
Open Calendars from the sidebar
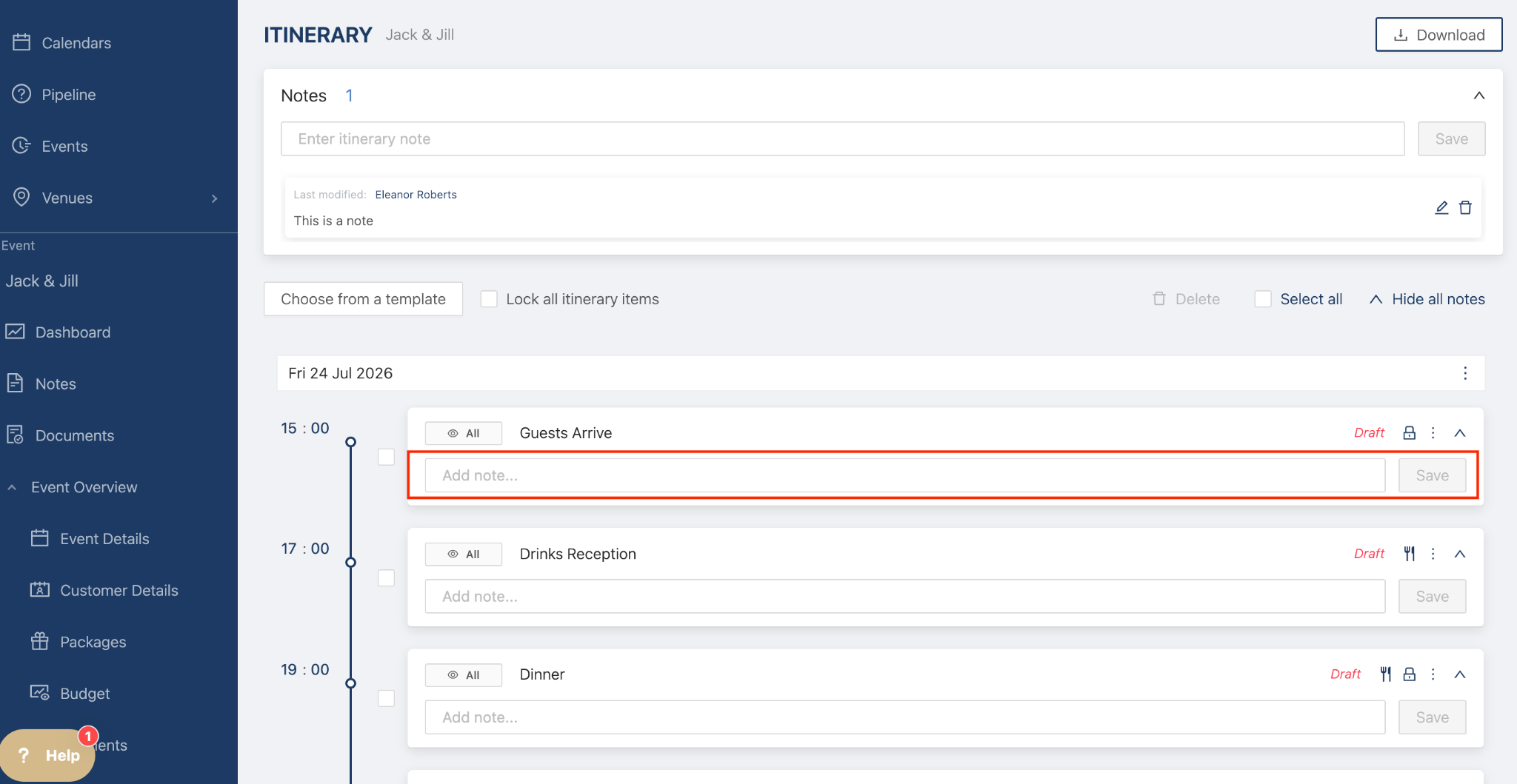pos(76,43)
